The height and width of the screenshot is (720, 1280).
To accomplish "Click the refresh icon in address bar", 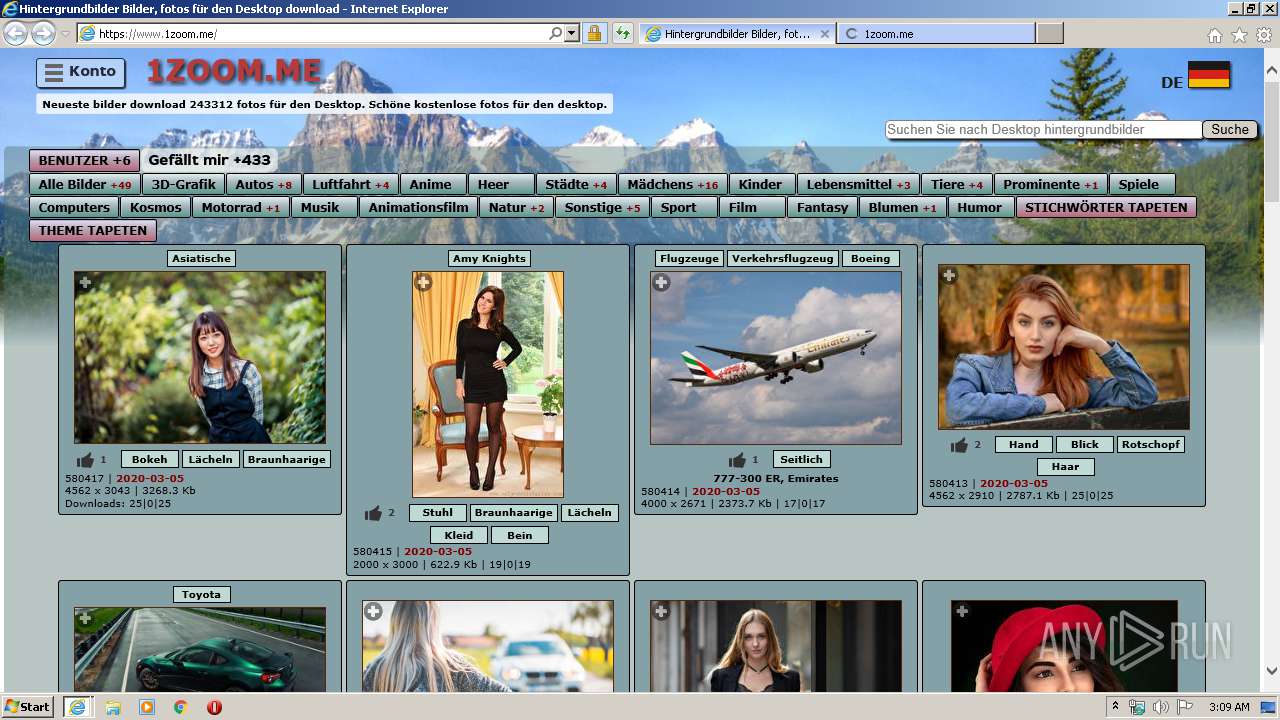I will 622,34.
